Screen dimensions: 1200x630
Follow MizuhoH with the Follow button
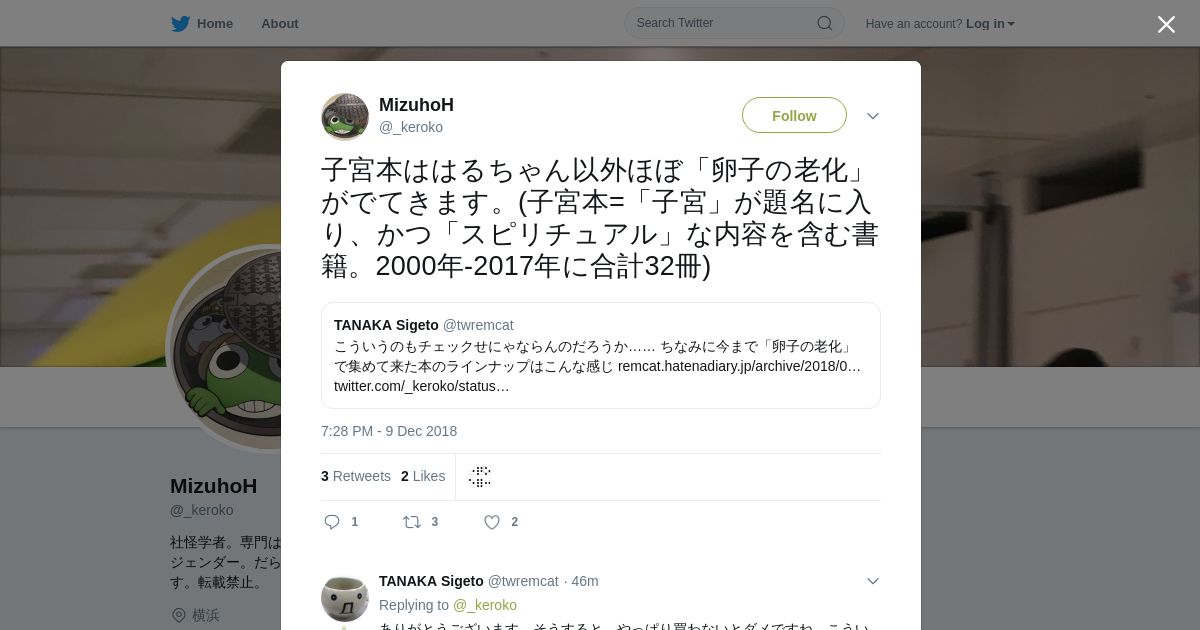[x=794, y=115]
